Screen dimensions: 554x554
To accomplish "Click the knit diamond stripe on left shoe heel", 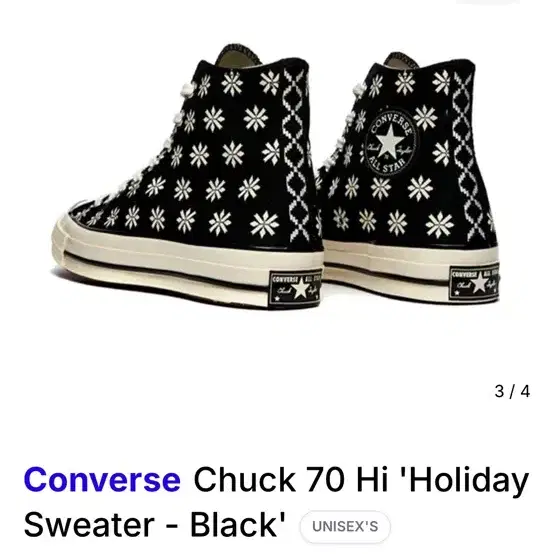I will (294, 155).
